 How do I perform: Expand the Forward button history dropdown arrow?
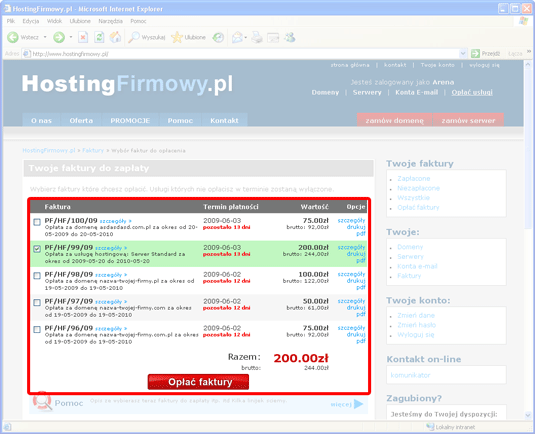point(71,37)
